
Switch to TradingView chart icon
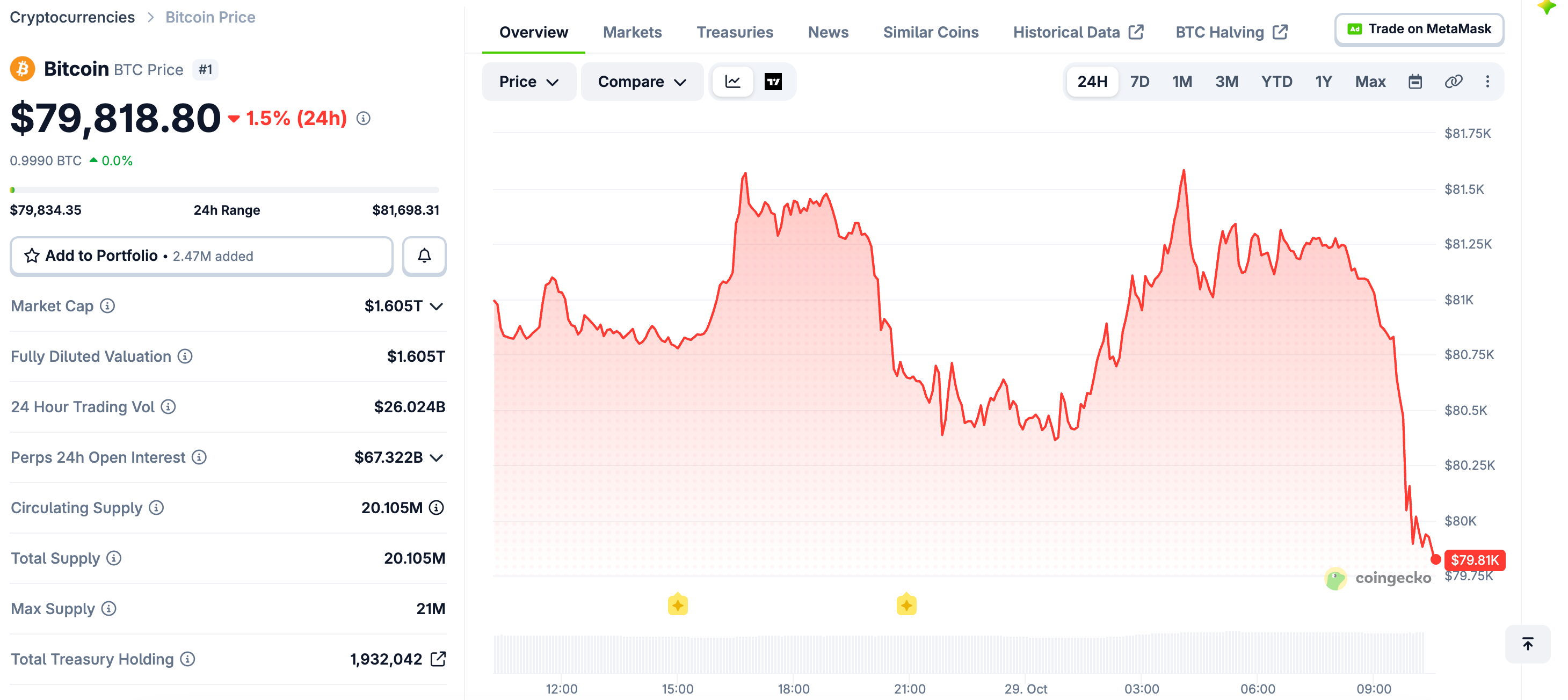pyautogui.click(x=773, y=82)
